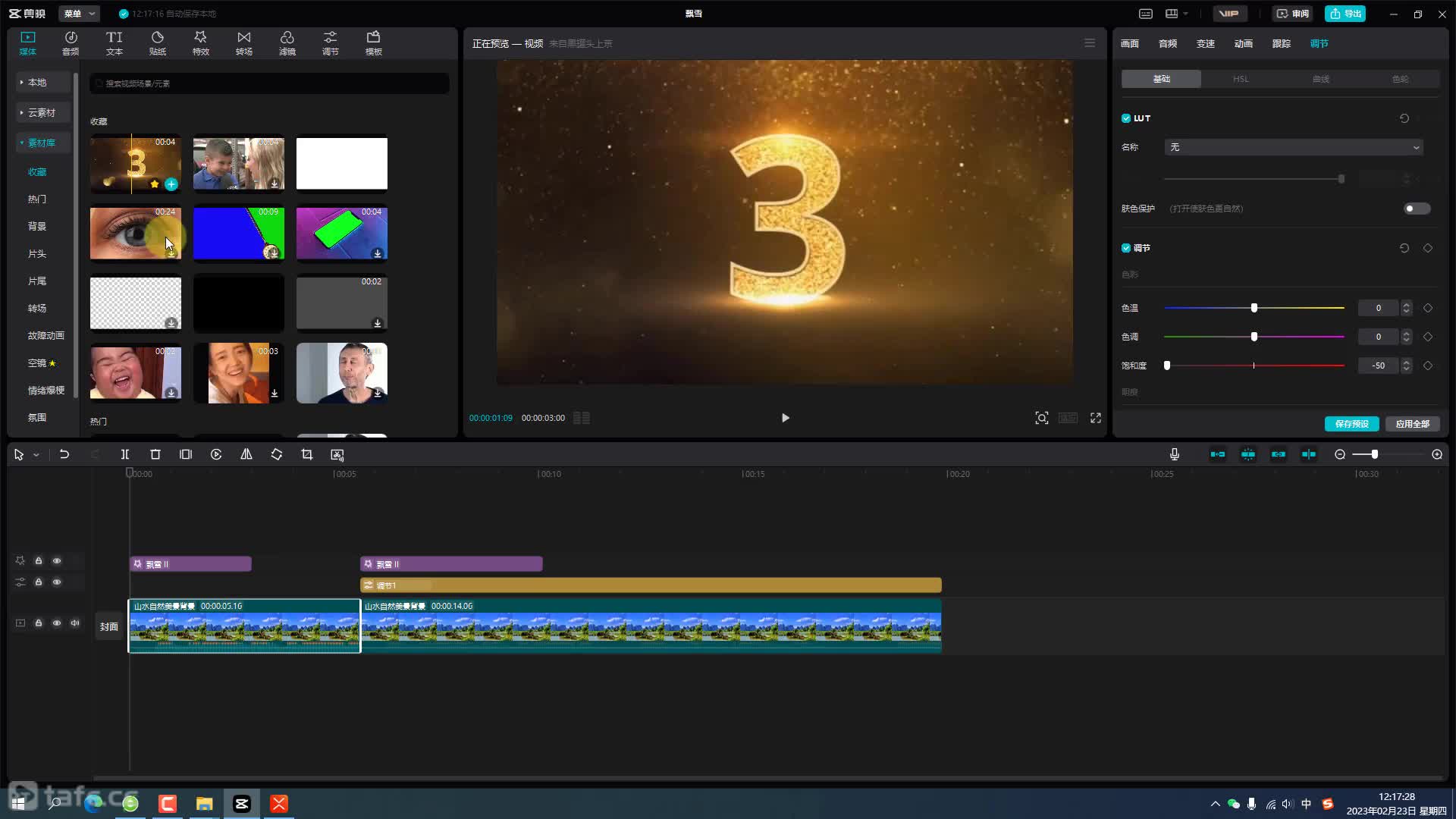Click the freeze frame tool icon

pos(186,454)
